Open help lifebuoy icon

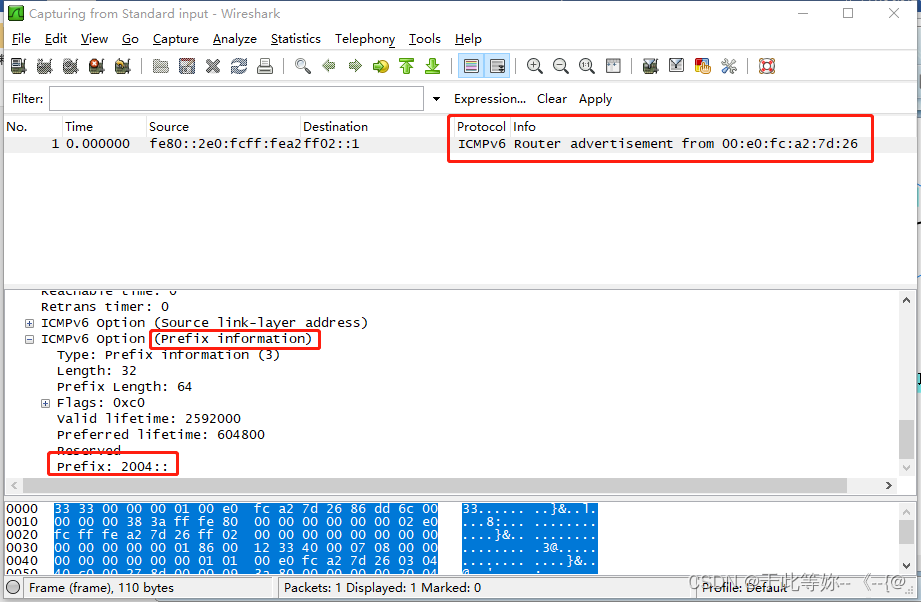[x=767, y=66]
